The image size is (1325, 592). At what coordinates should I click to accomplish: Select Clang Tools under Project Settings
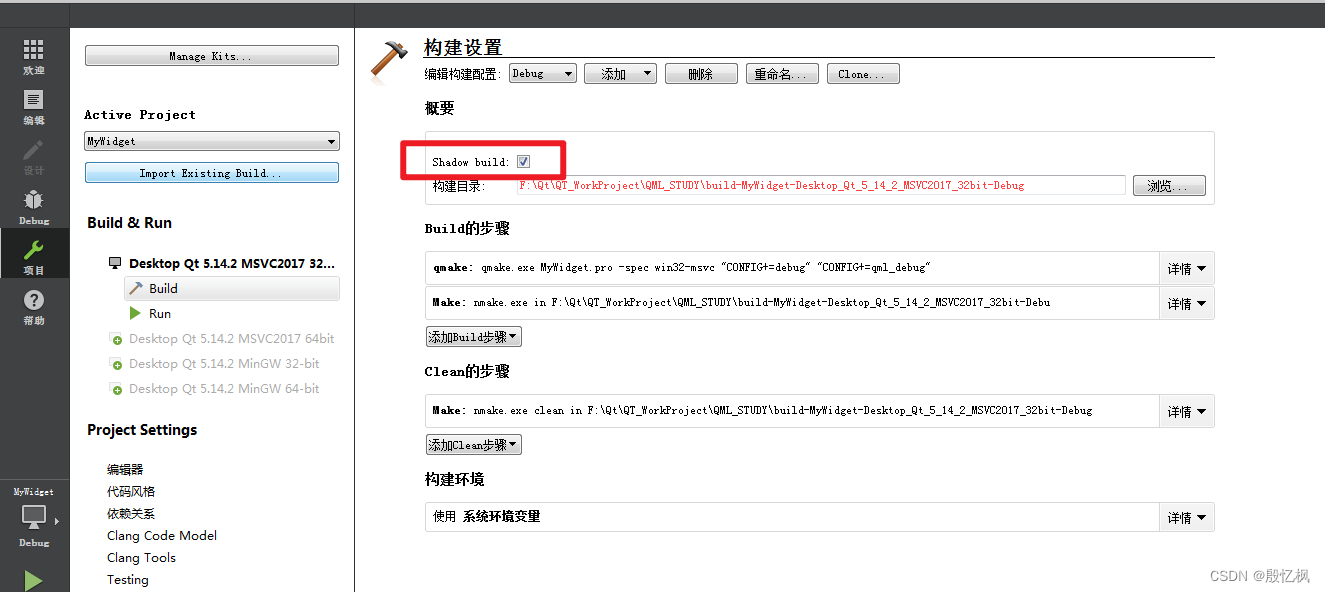[x=141, y=557]
